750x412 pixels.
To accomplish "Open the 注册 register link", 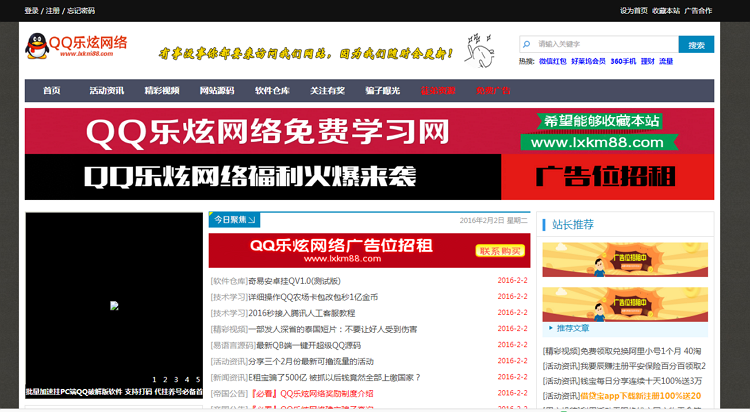I will pos(53,11).
